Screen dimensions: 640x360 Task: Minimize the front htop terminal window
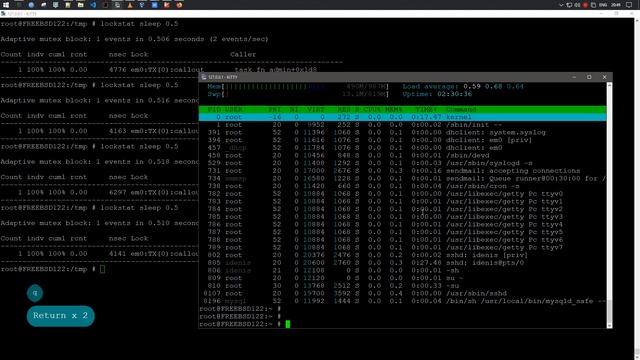pos(574,77)
